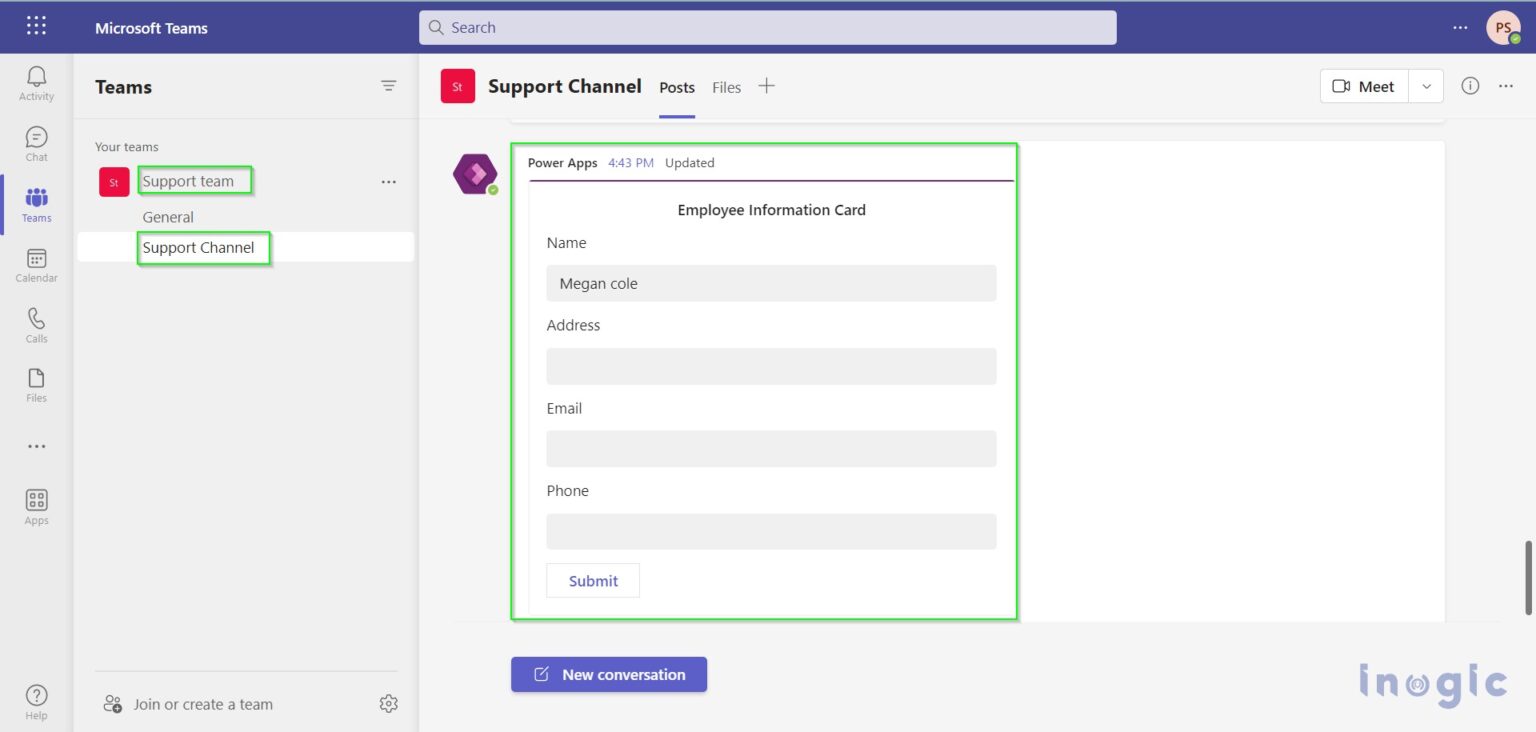The height and width of the screenshot is (732, 1536).
Task: Start a New conversation
Action: [x=608, y=674]
